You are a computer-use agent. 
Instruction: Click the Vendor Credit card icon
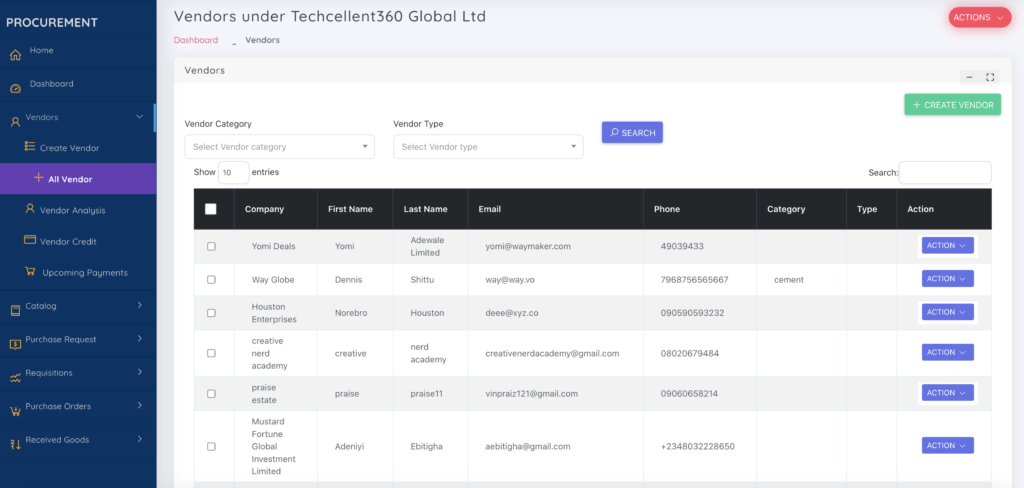30,241
